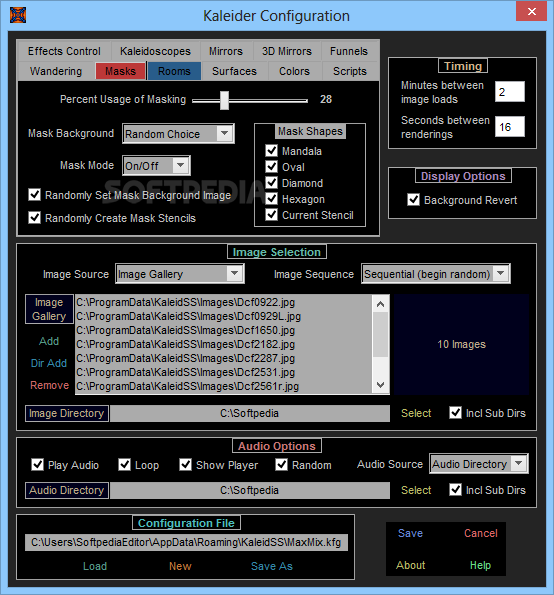Select Dcf0922.jpg in the image list
Image resolution: width=554 pixels, height=595 pixels.
pos(224,302)
